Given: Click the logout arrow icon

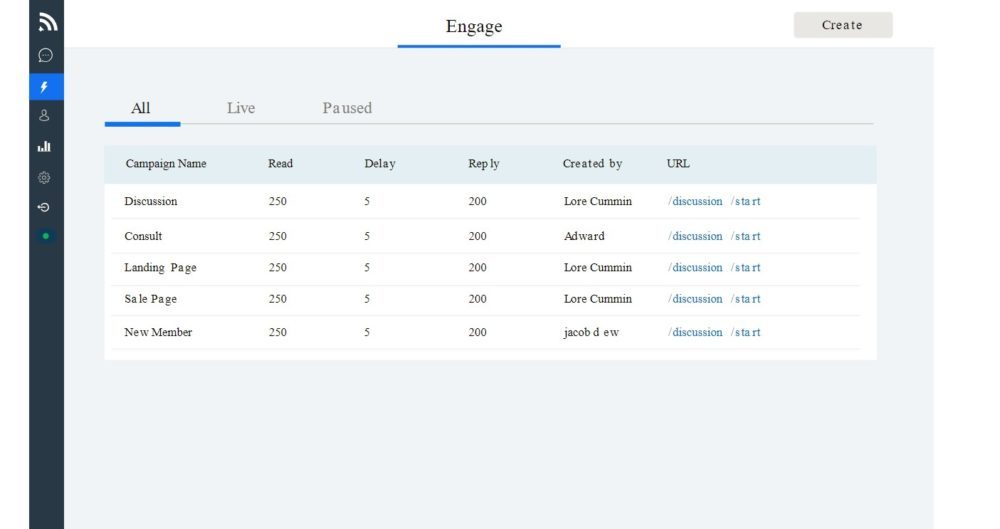Looking at the screenshot, I should pos(46,208).
